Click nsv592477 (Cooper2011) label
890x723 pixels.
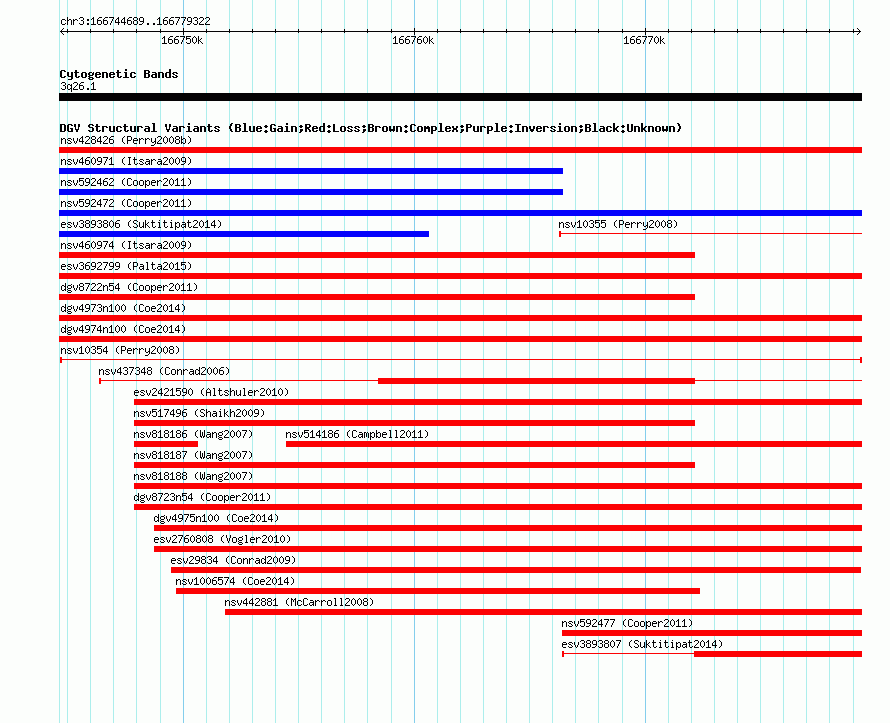click(x=627, y=623)
